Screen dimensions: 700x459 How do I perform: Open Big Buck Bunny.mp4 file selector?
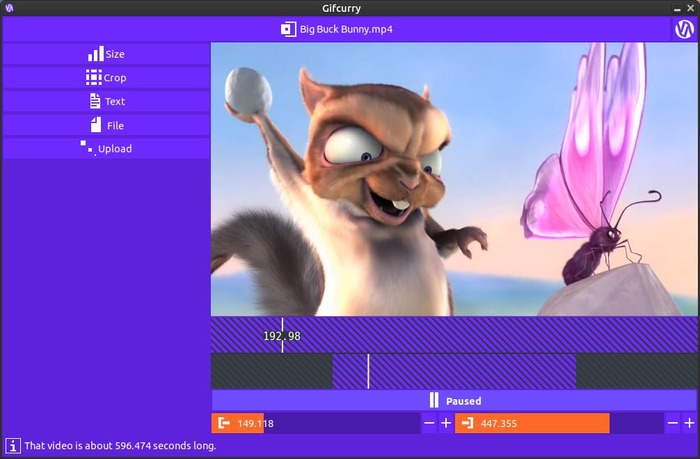pyautogui.click(x=337, y=29)
